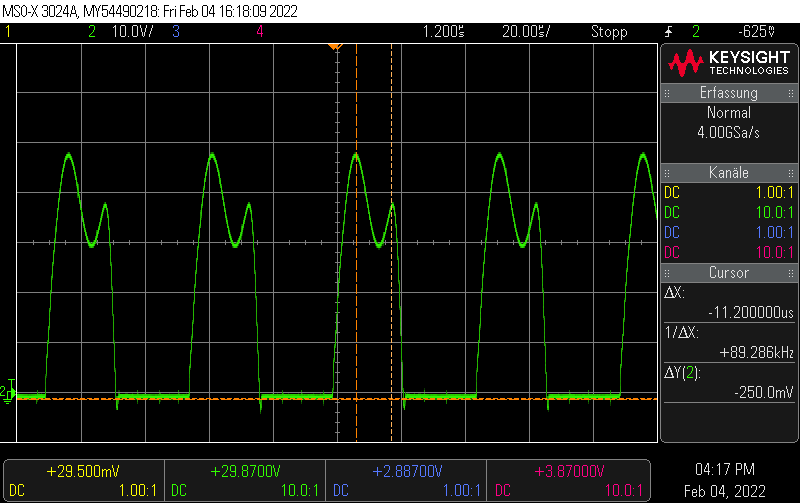Select channel 2 scale 10.0V/ label
Screen dimensions: 800x503
pyautogui.click(x=132, y=32)
